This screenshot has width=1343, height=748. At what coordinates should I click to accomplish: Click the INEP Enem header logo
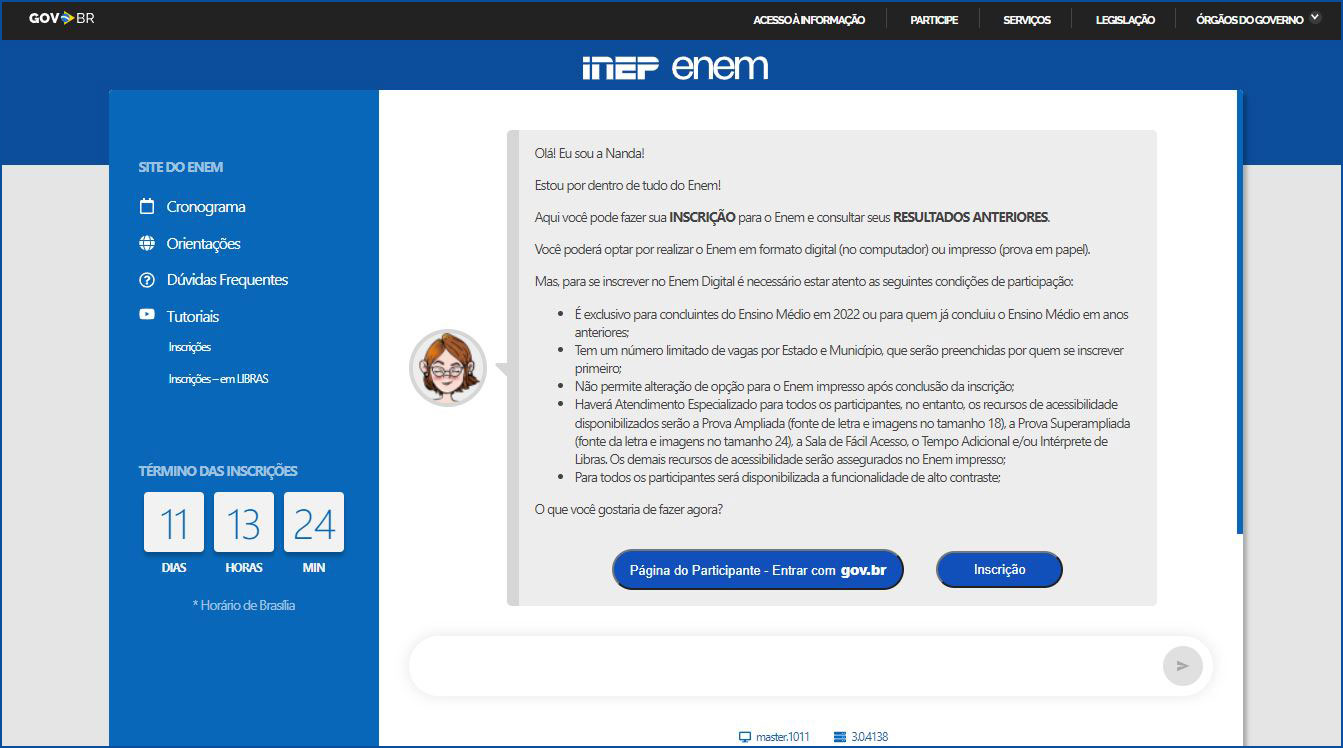(675, 67)
